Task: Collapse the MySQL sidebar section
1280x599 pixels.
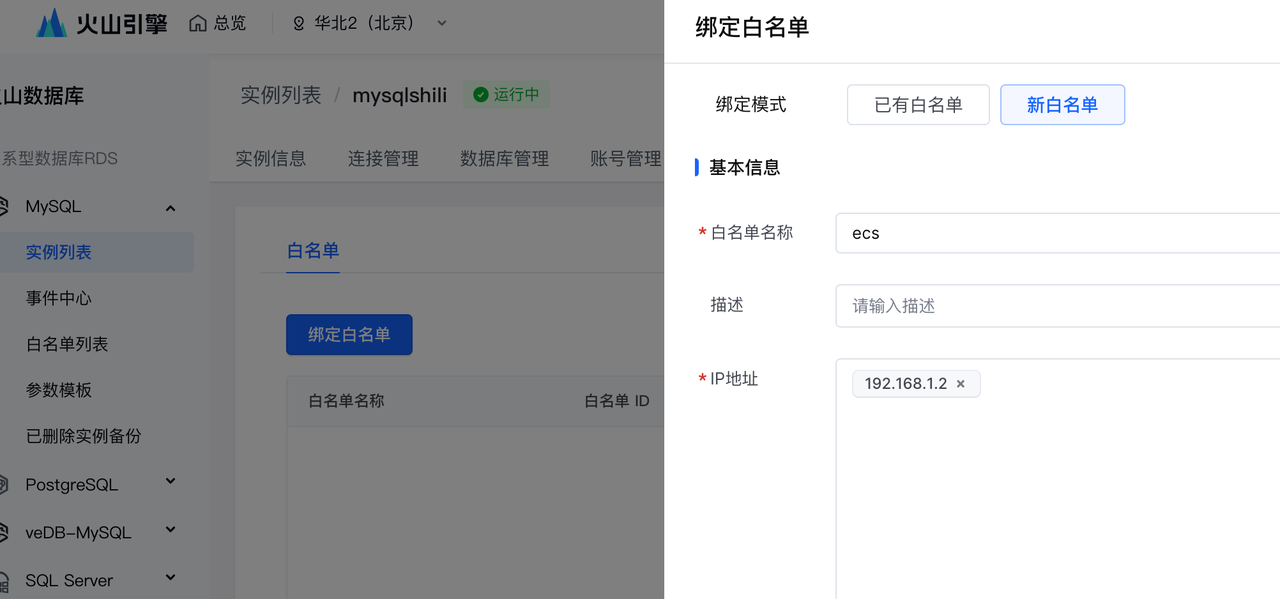Action: click(x=170, y=208)
